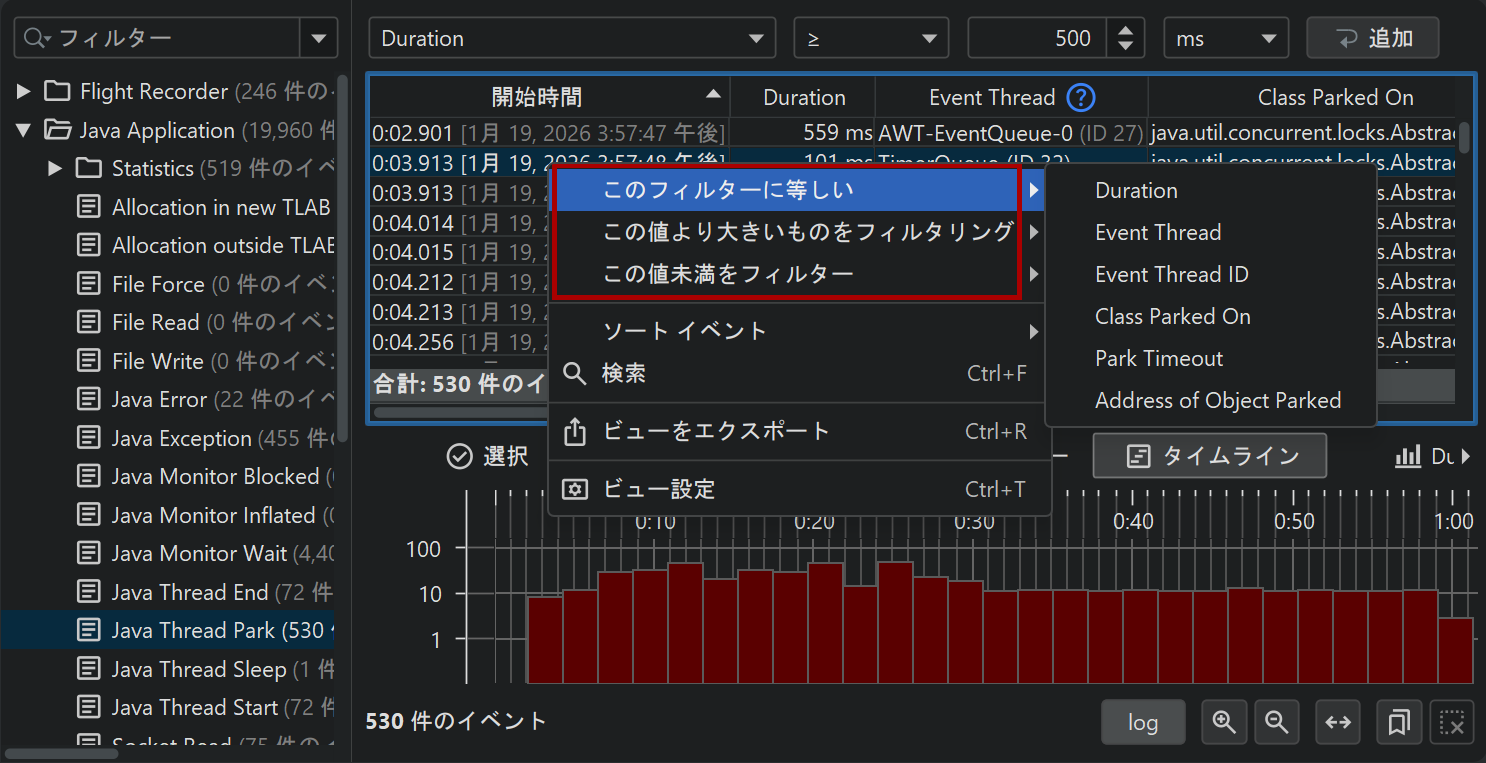Image resolution: width=1486 pixels, height=763 pixels.
Task: Click the Export View icon in menu
Action: (575, 432)
